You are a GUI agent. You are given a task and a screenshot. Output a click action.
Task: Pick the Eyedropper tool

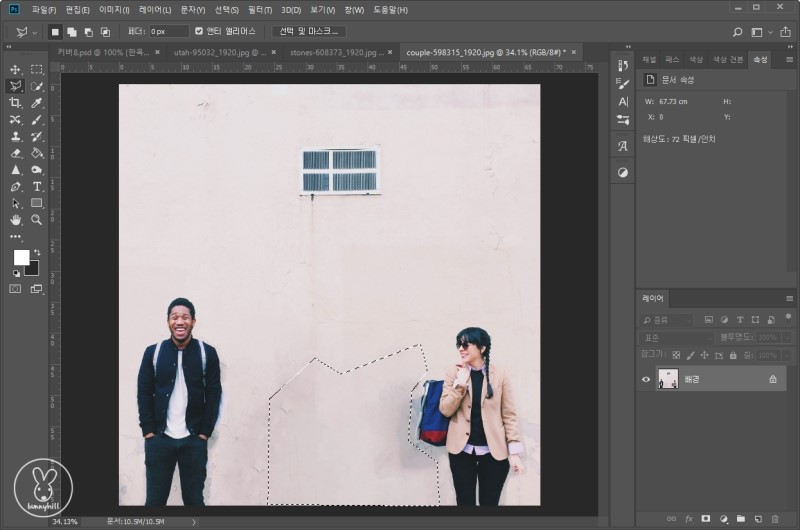coord(37,103)
